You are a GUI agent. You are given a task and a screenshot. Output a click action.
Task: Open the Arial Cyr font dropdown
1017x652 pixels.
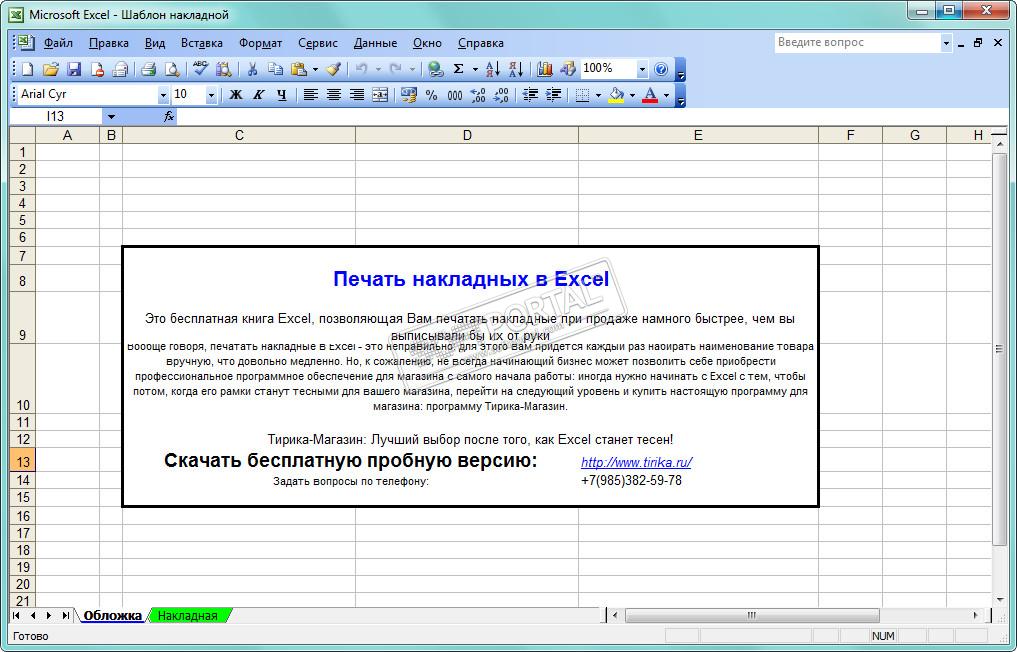[163, 95]
